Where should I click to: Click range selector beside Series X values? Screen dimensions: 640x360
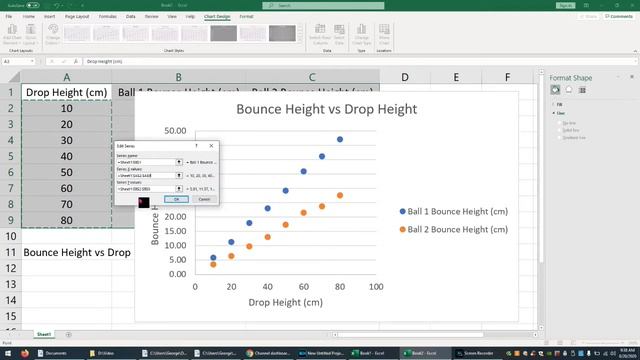coord(179,176)
